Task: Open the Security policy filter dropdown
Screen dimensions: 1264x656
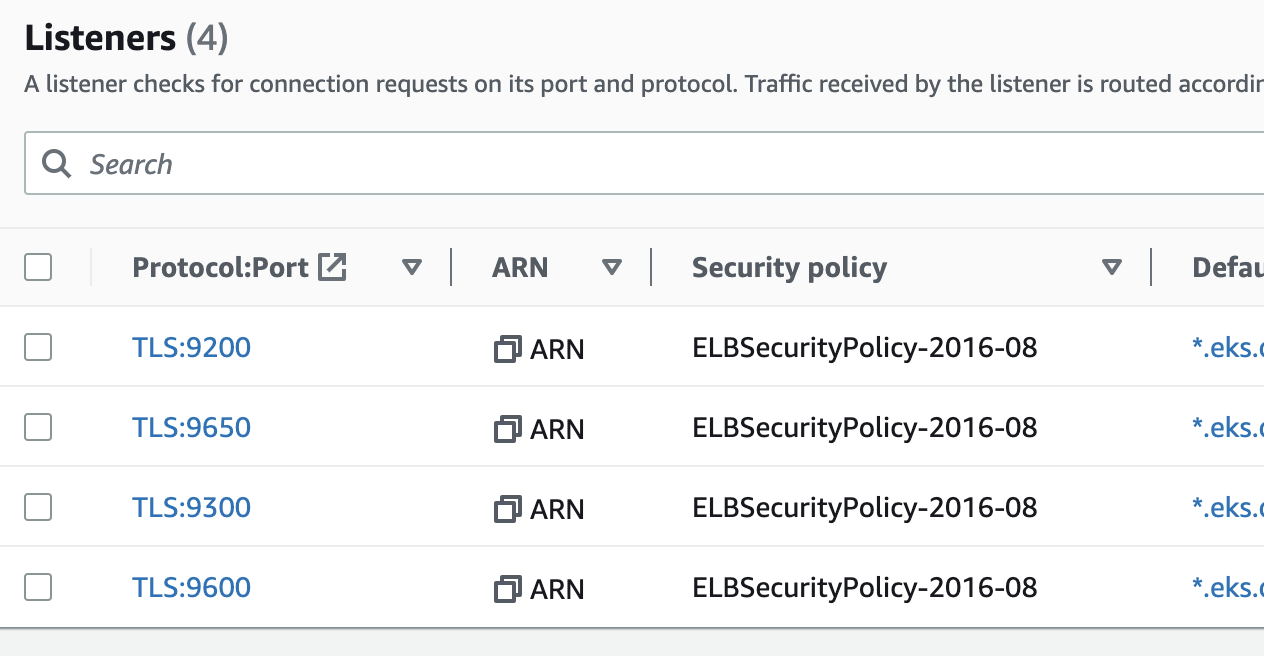Action: [x=1111, y=267]
